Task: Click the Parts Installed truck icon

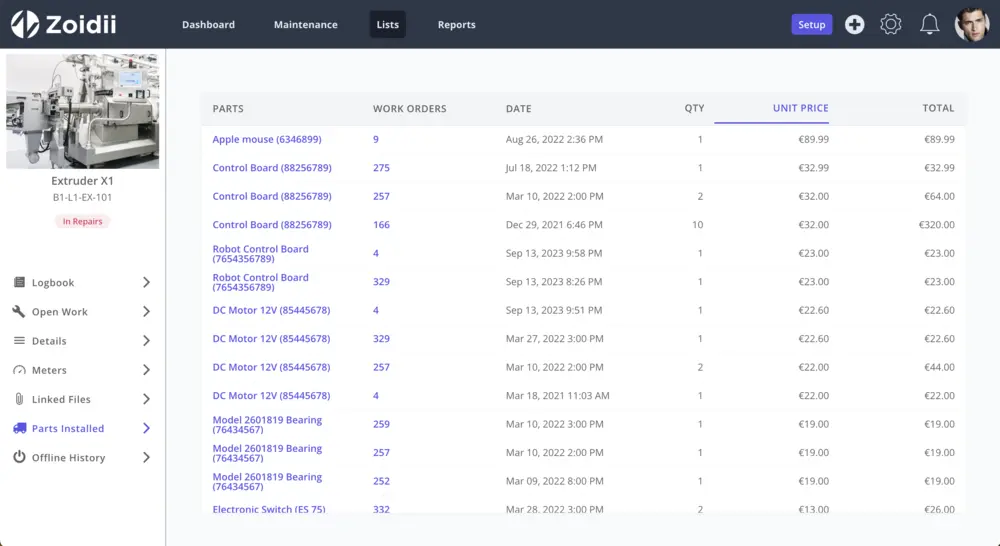Action: pos(20,428)
